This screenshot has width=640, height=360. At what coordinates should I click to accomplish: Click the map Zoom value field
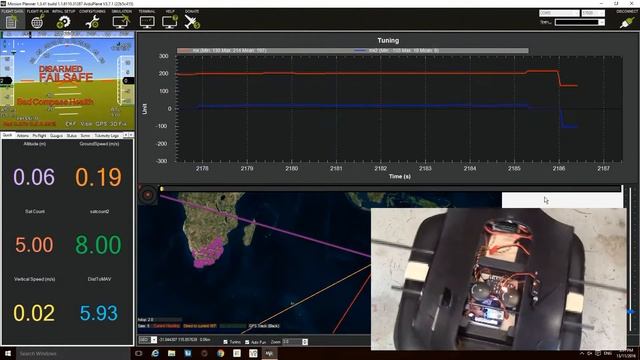pos(292,342)
